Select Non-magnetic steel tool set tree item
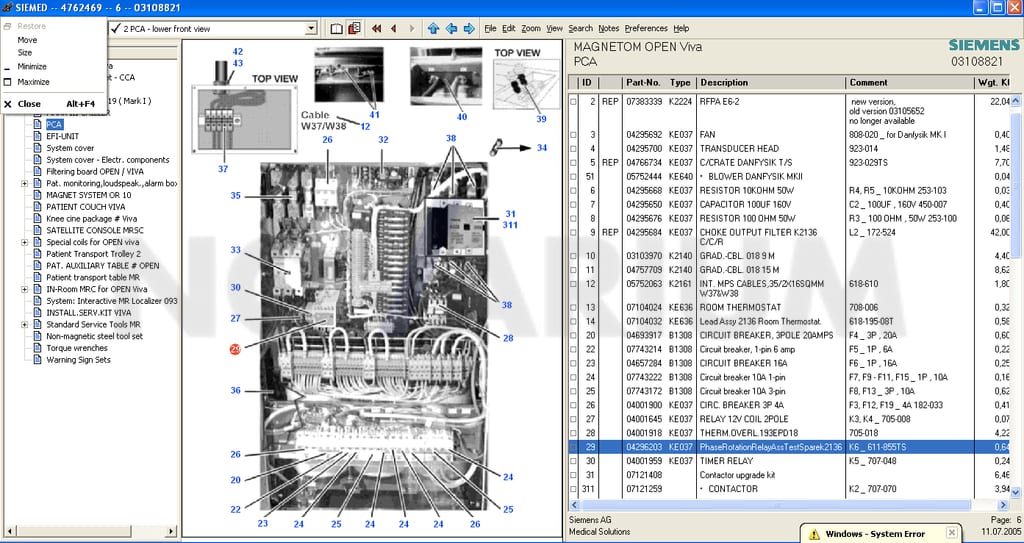The width and height of the screenshot is (1024, 543). tap(94, 336)
